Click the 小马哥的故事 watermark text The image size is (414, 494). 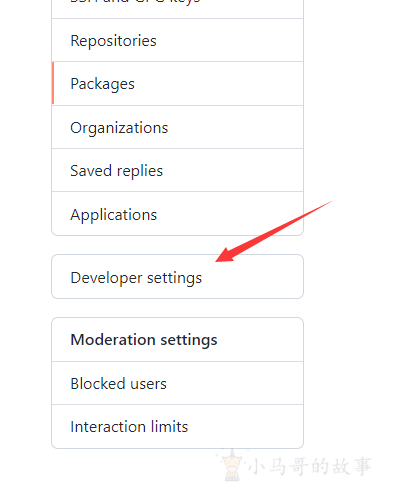(x=310, y=466)
